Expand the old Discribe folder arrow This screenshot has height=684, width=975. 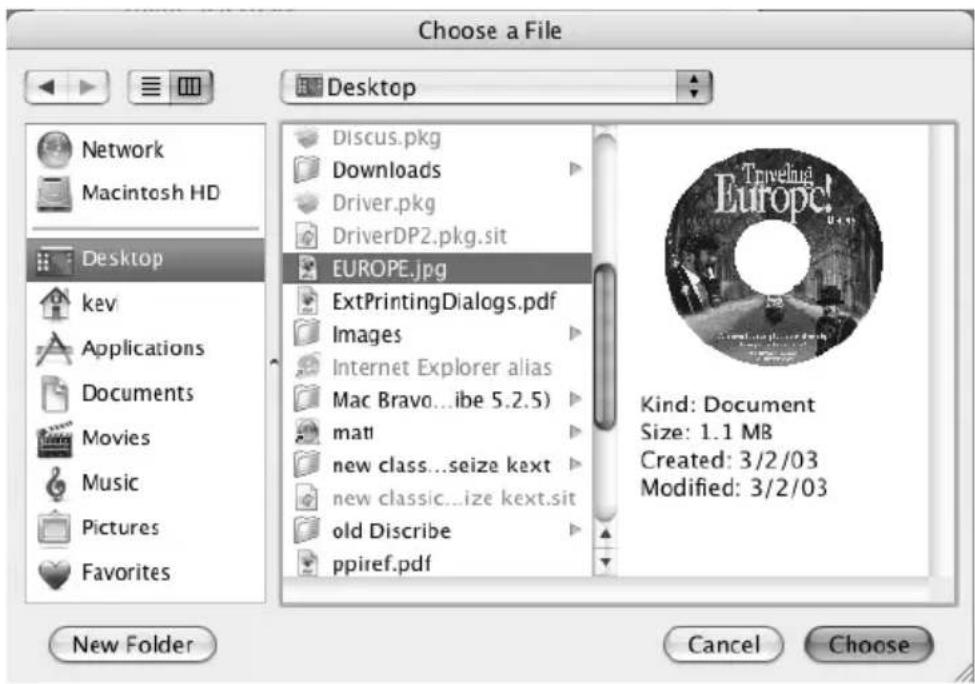[x=575, y=530]
